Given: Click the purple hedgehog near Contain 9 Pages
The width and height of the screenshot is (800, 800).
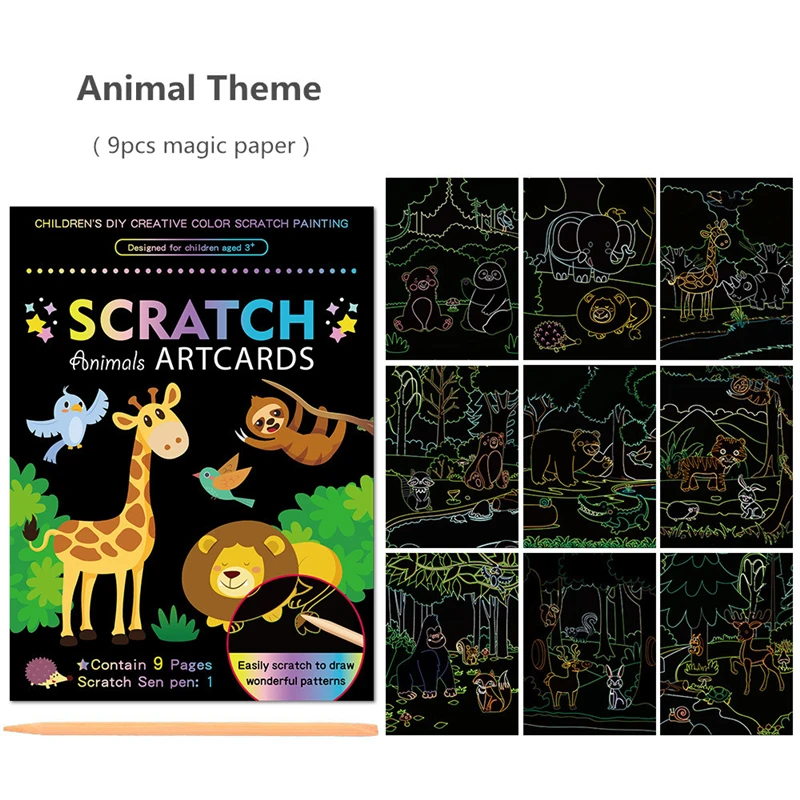Looking at the screenshot, I should coord(48,672).
